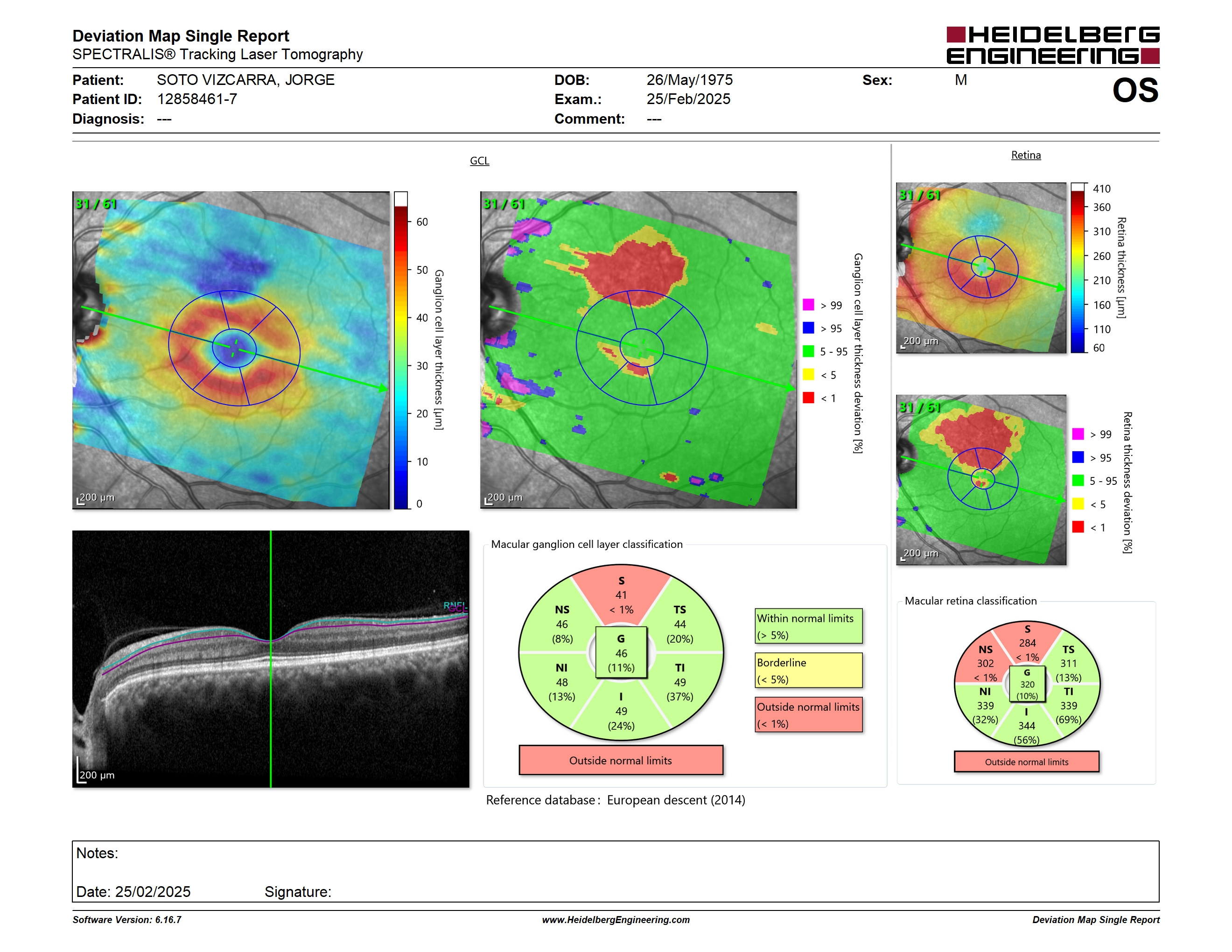Screen dimensions: 1232x952
Task: Click the green 5-95 swatch in GCL legend
Action: 808,351
